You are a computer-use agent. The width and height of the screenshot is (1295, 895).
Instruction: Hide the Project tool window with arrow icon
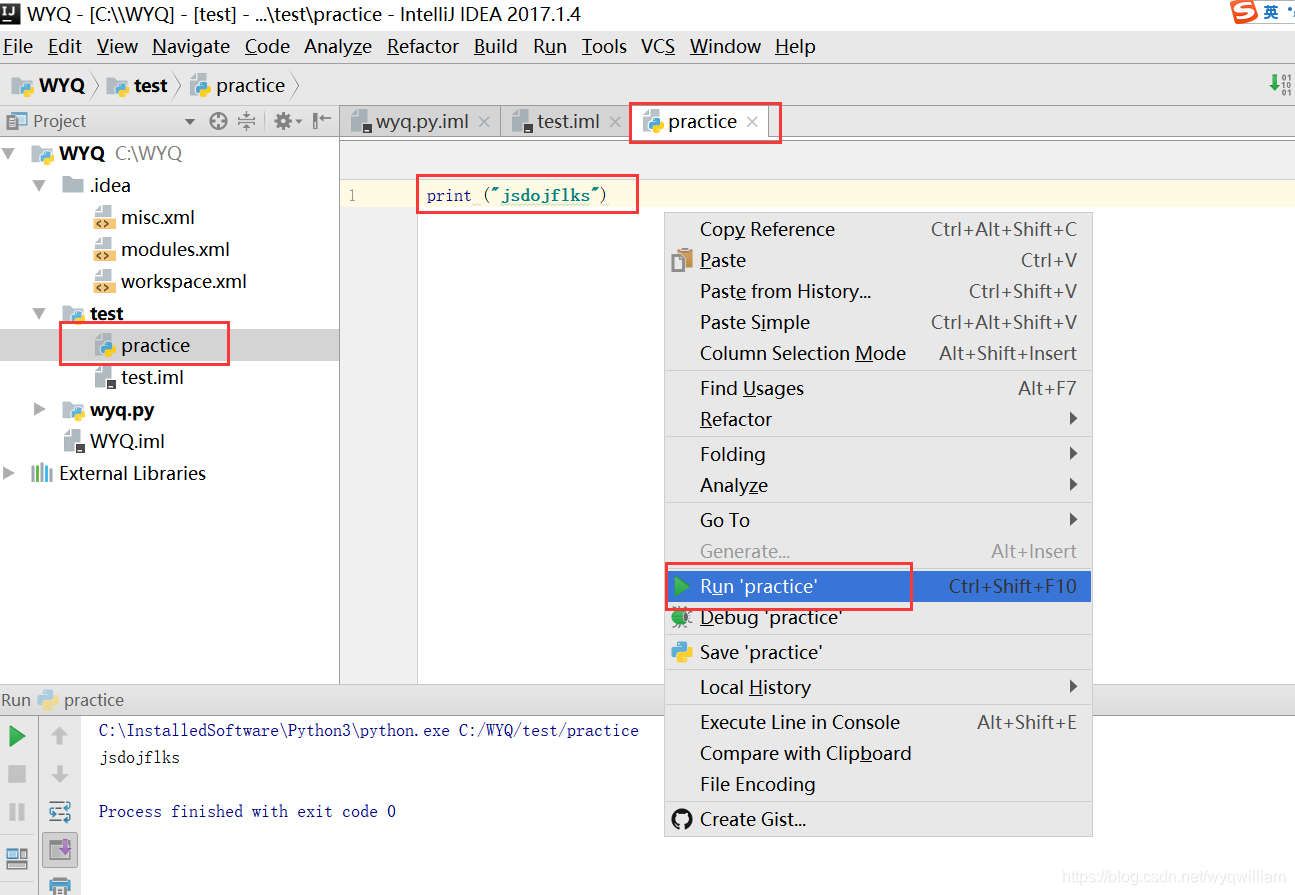(x=321, y=121)
